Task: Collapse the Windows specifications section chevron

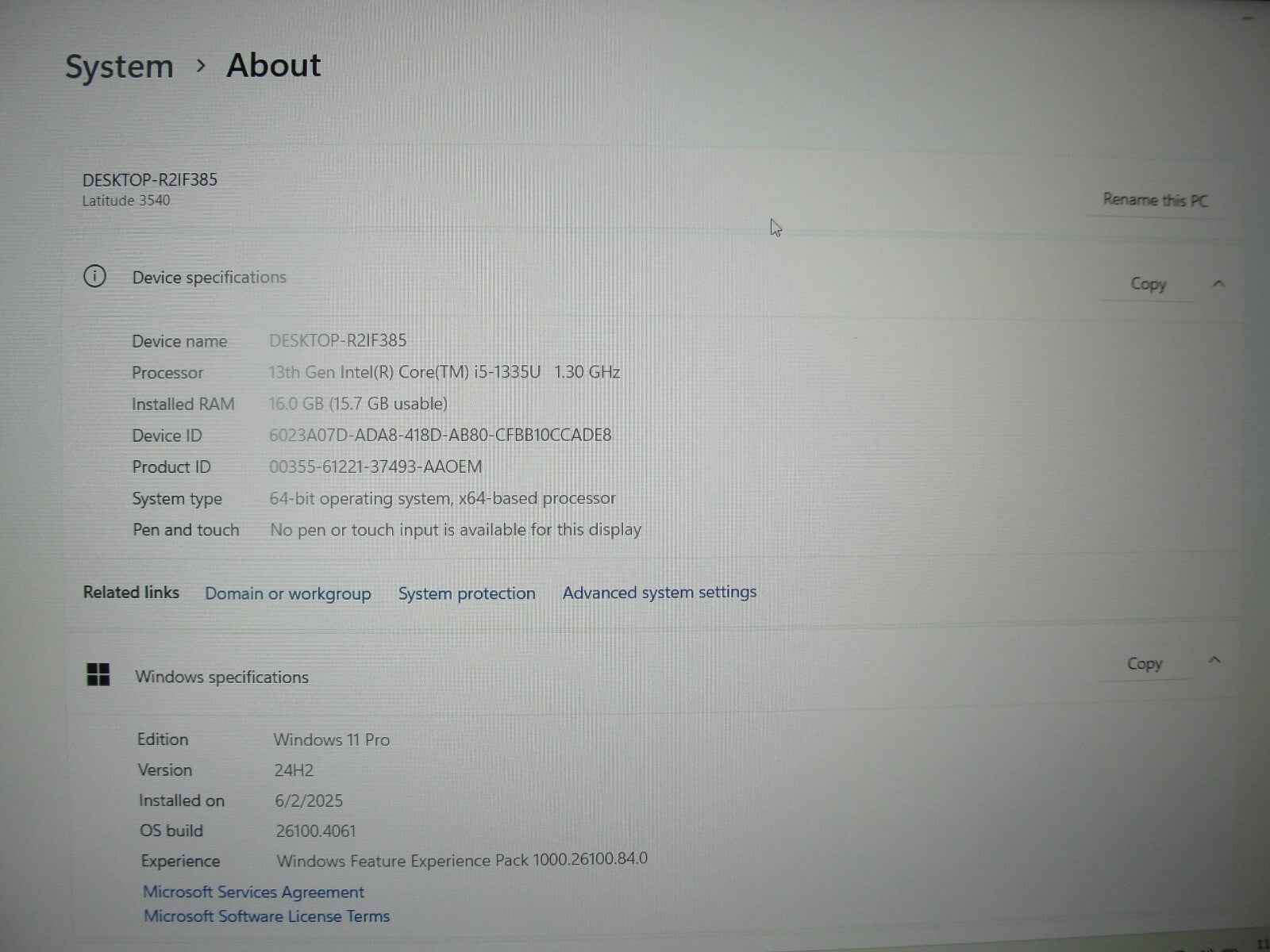Action: click(1215, 659)
